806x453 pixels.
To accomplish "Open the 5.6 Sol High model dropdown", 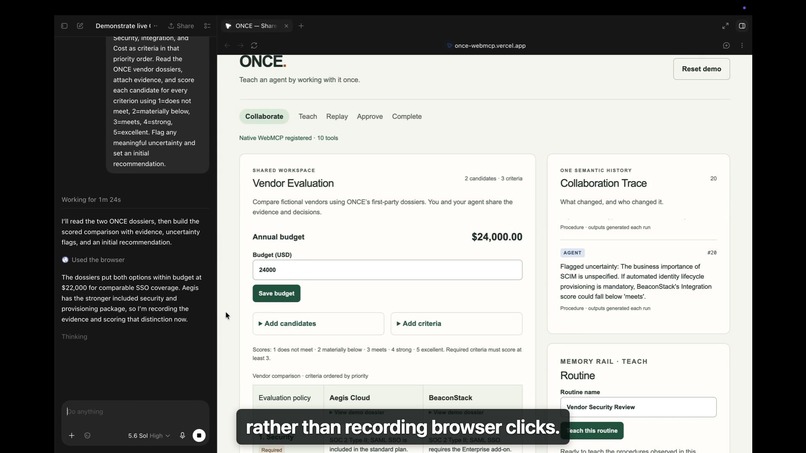I will pyautogui.click(x=149, y=436).
